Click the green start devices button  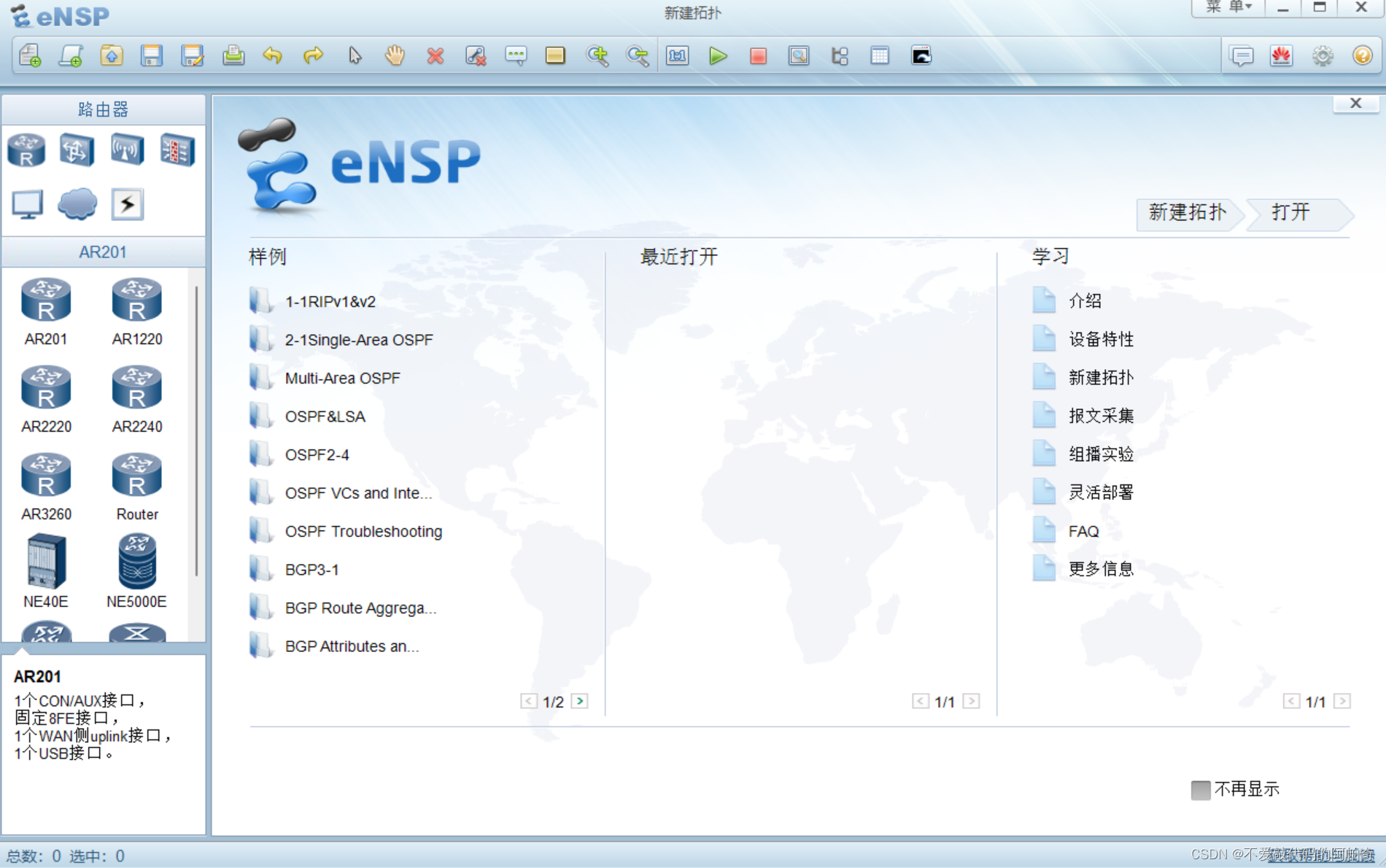tap(718, 55)
